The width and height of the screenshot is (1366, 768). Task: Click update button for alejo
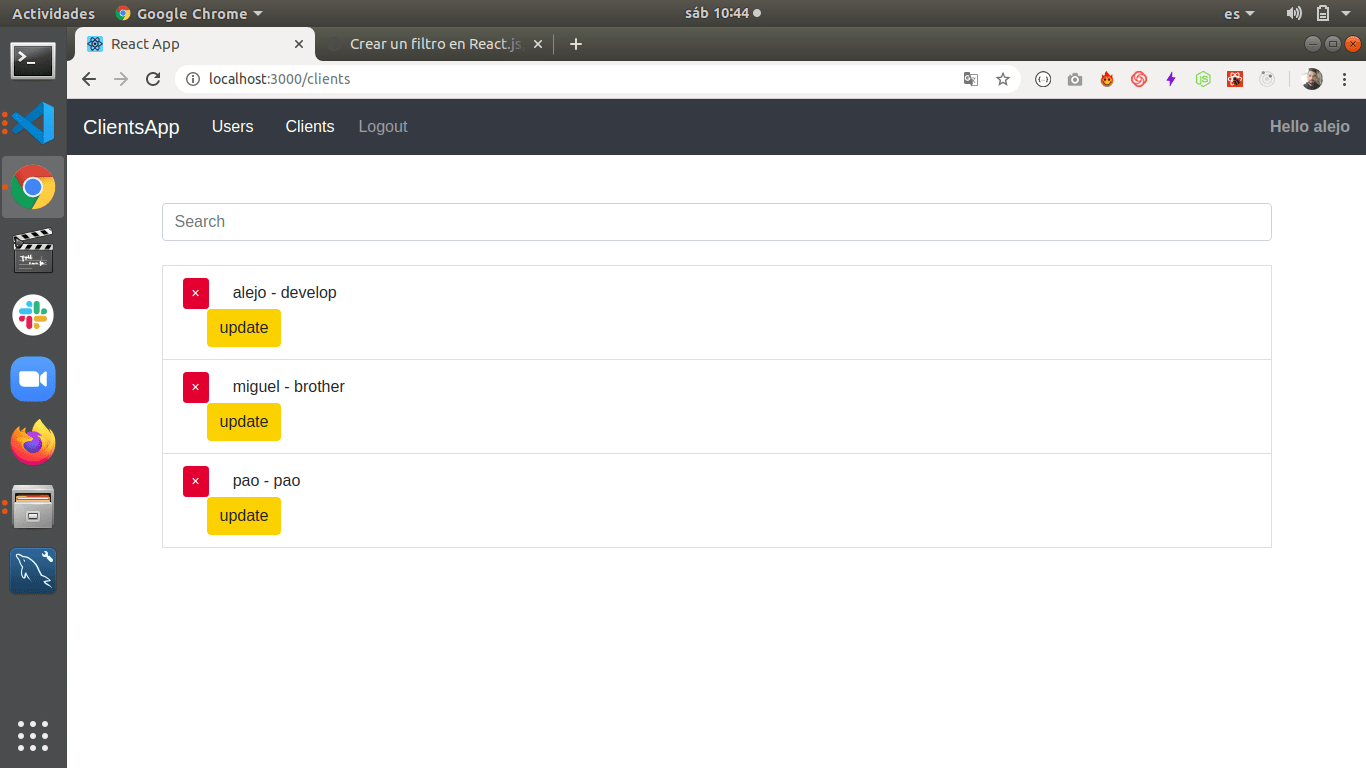click(244, 328)
